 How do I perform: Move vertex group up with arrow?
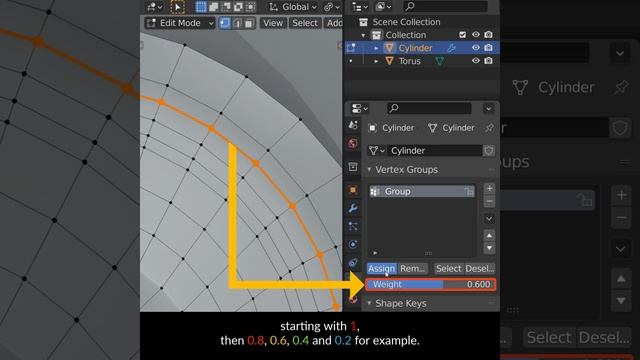point(489,236)
